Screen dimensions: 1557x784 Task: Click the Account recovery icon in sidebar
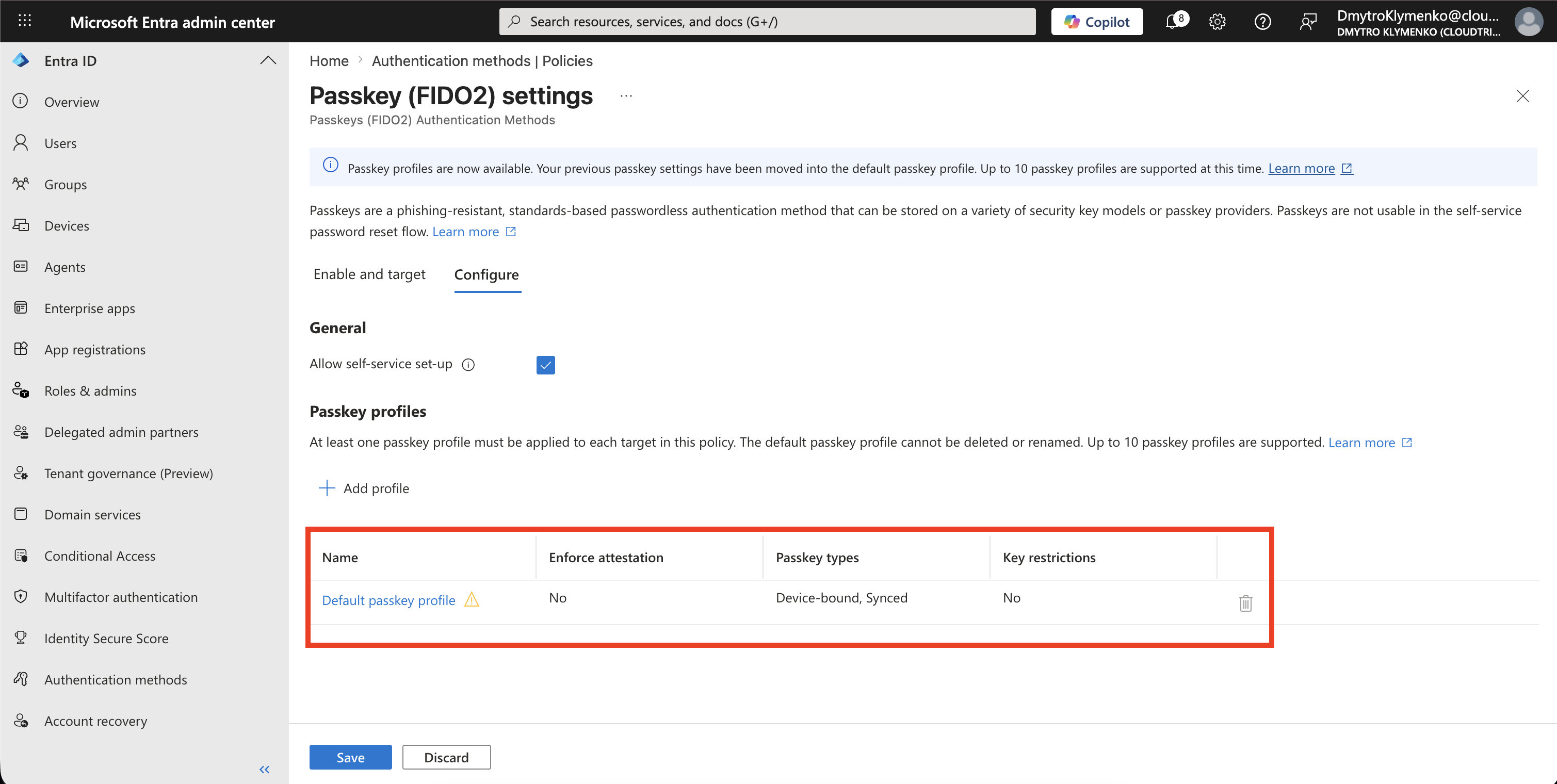21,721
